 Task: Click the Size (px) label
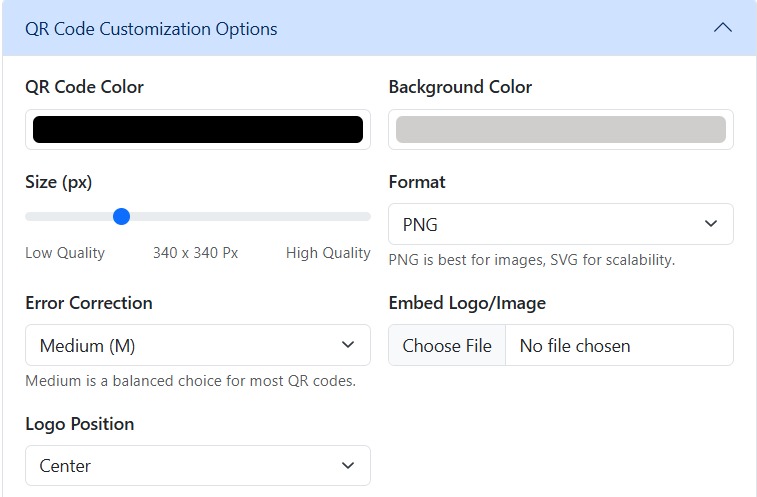click(58, 183)
